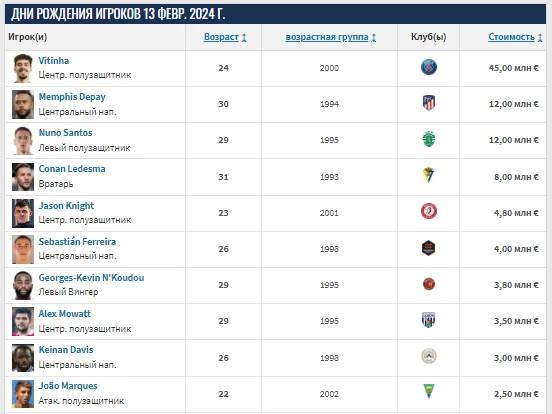Open the PSG club crest icon
552x414 pixels.
pyautogui.click(x=428, y=67)
